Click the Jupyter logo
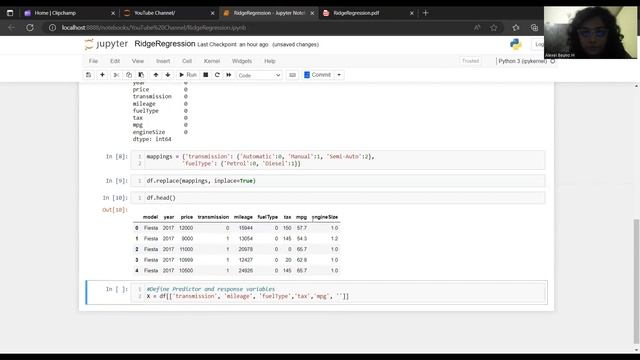640x360 pixels. (106, 44)
